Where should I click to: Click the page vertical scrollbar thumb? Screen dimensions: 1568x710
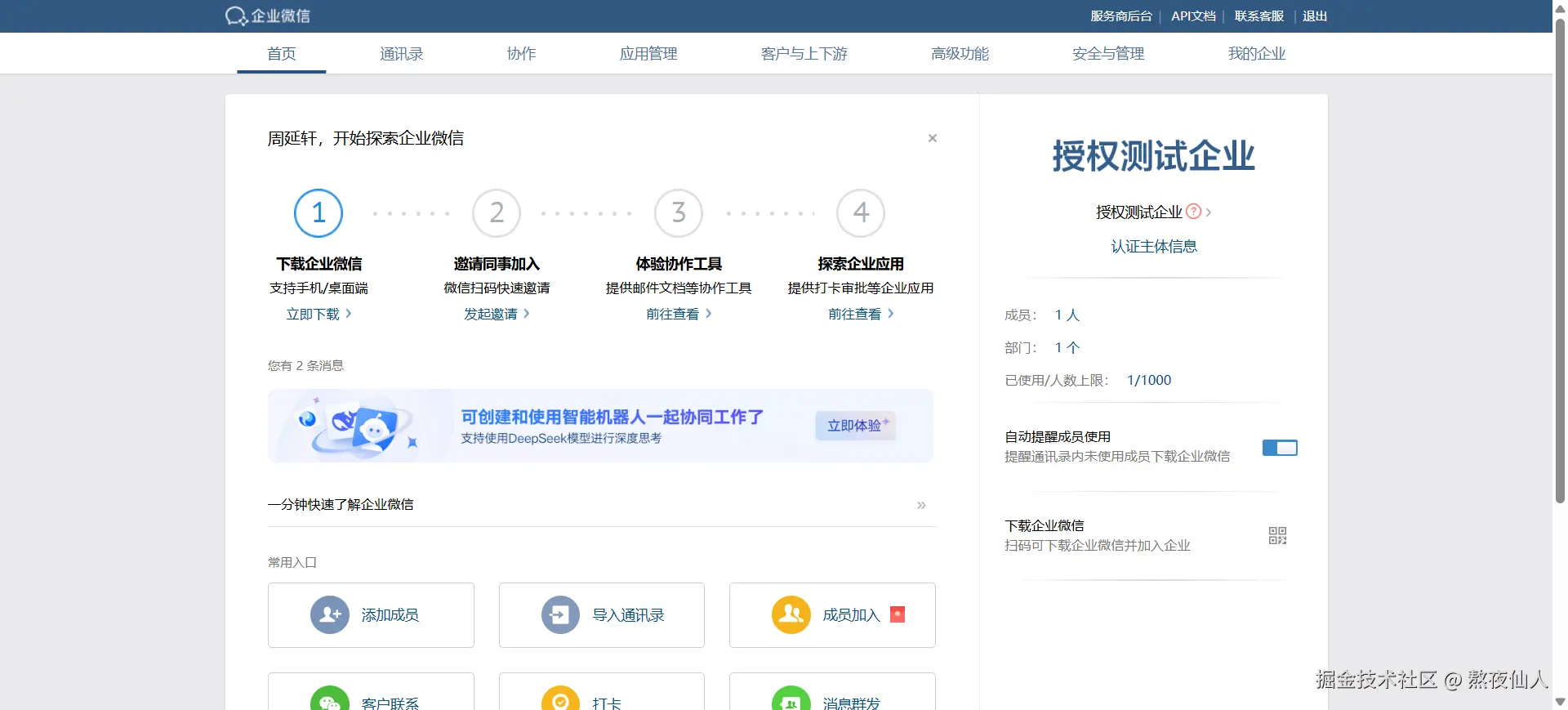1560,260
